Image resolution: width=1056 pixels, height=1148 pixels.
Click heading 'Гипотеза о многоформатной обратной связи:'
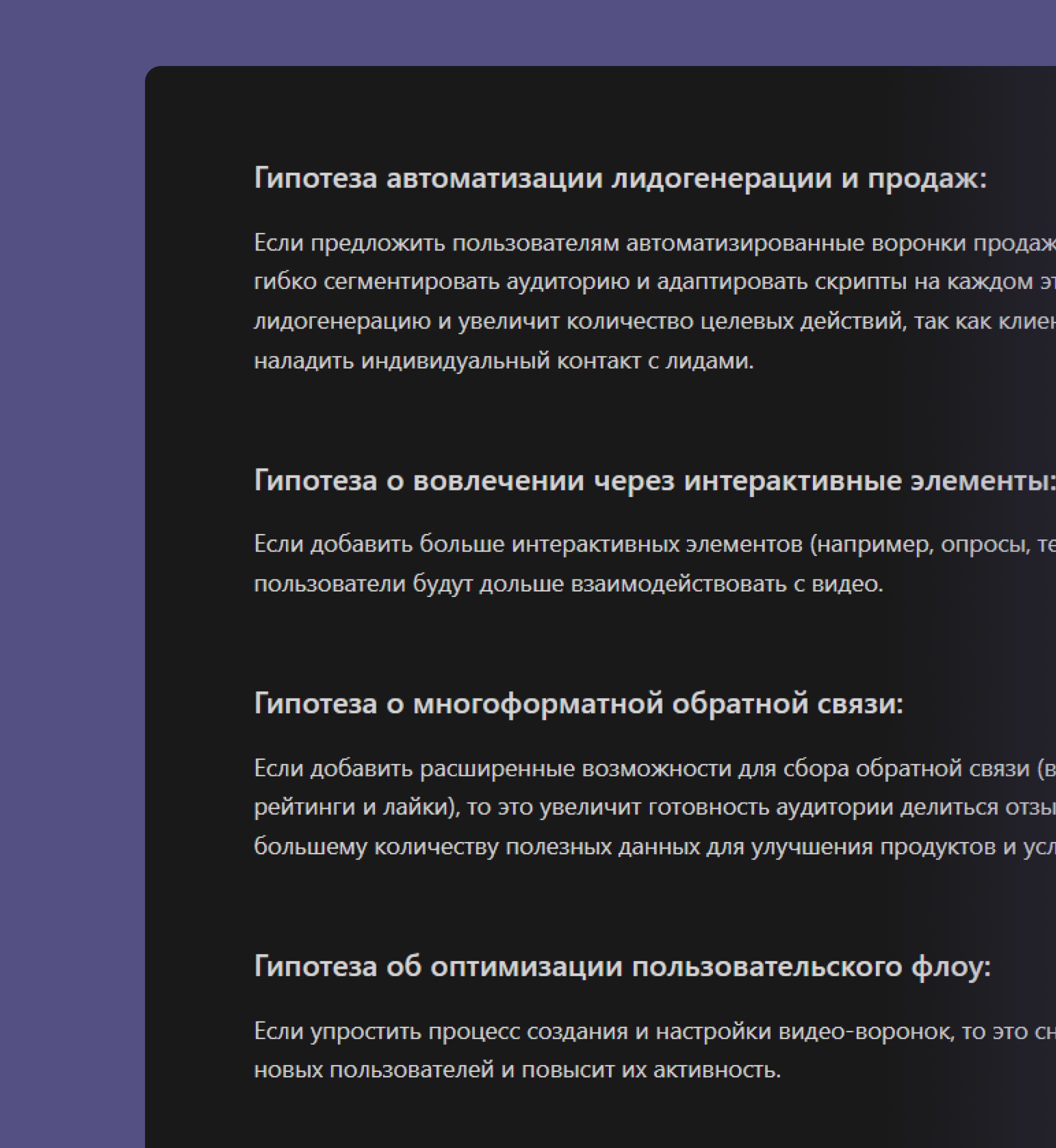click(578, 703)
